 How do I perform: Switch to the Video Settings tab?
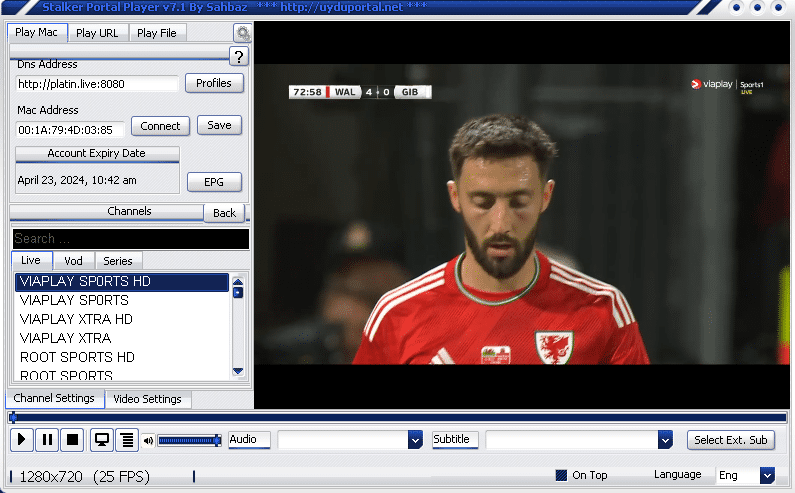tap(147, 399)
